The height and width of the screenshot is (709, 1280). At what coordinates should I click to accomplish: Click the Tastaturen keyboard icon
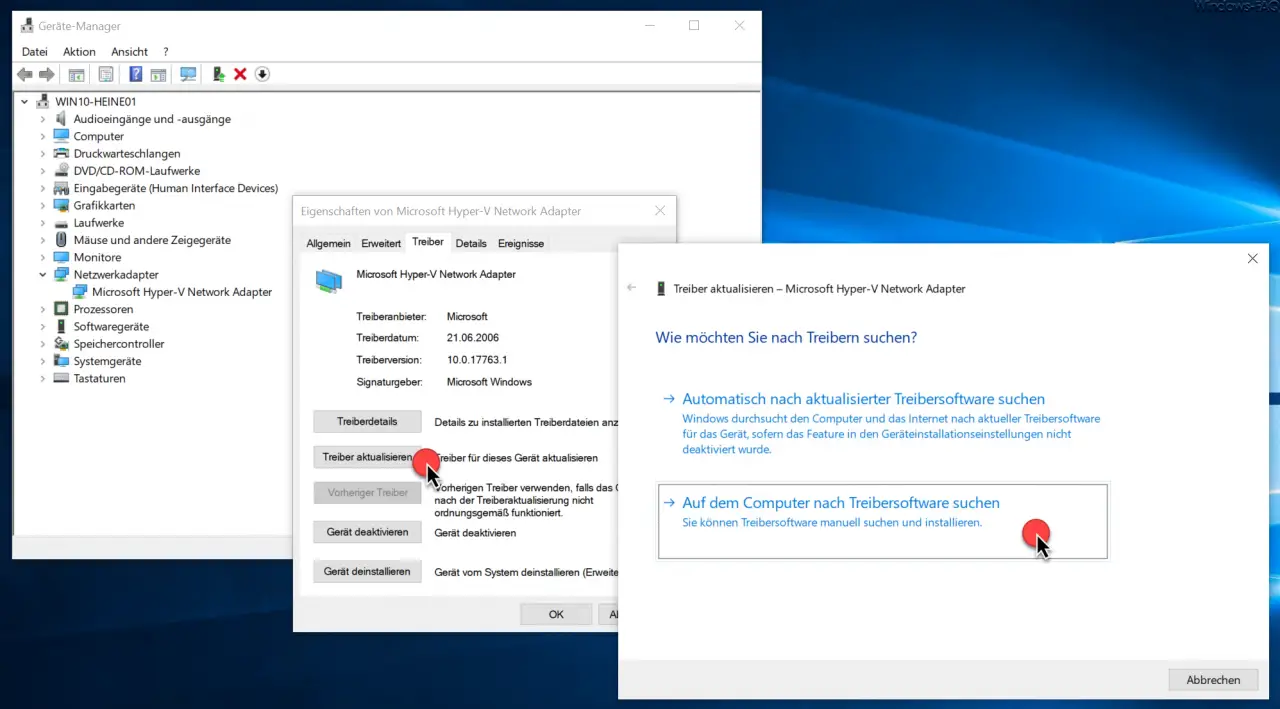pos(61,378)
